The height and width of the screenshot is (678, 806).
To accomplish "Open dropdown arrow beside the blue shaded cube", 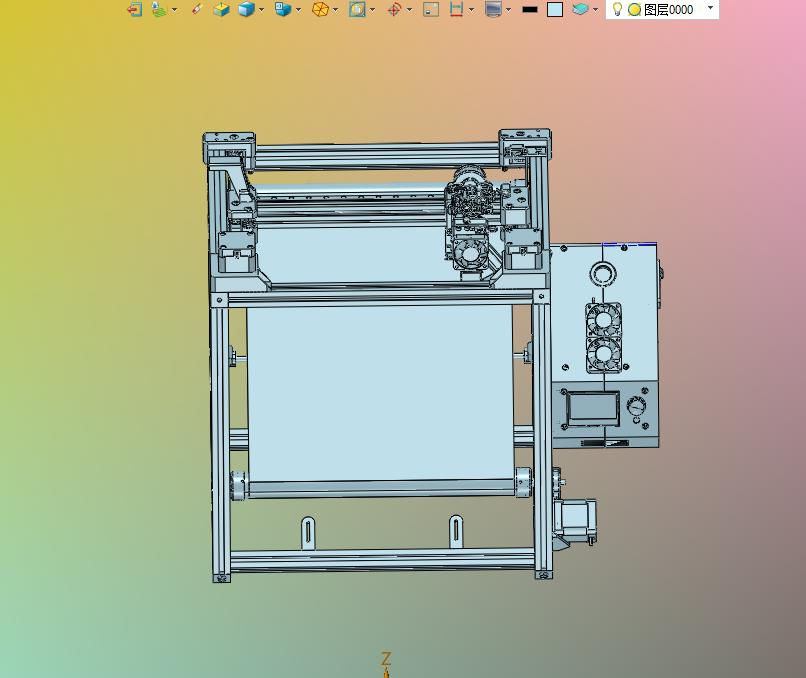I will (x=262, y=10).
